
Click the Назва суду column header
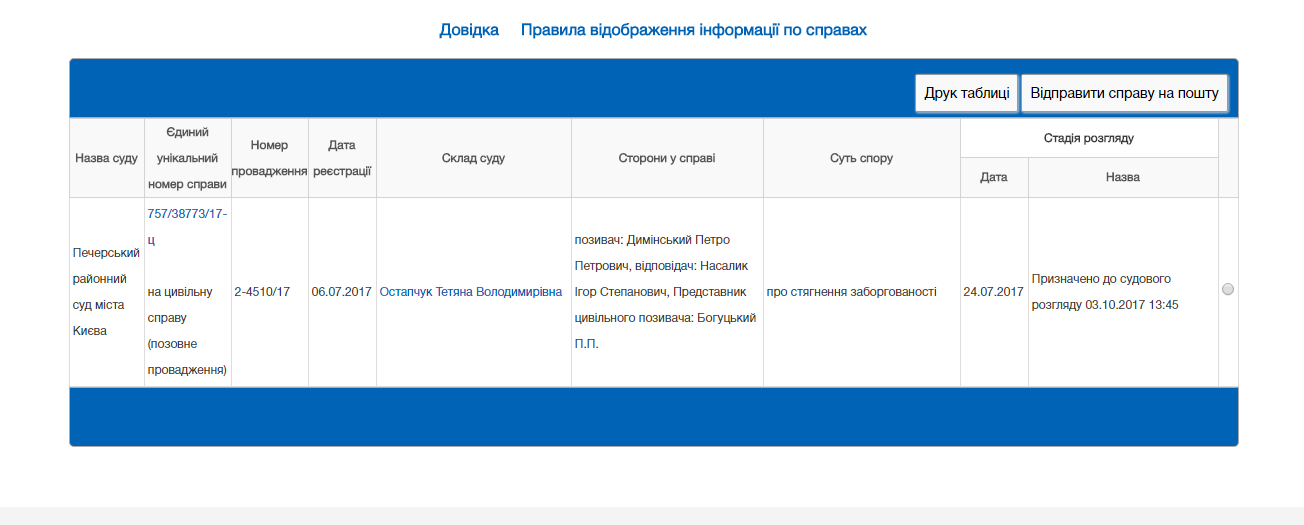107,158
